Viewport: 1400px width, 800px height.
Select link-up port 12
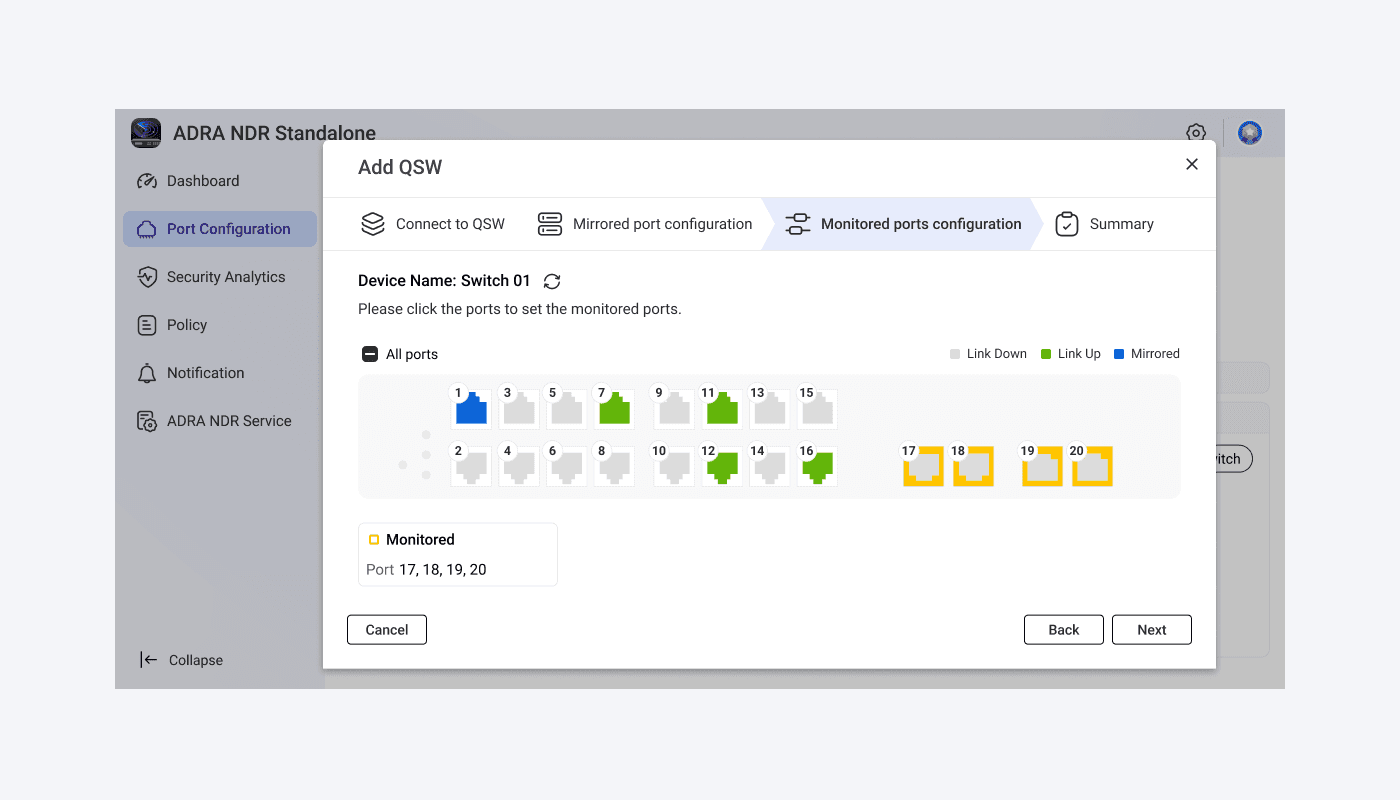pos(722,467)
